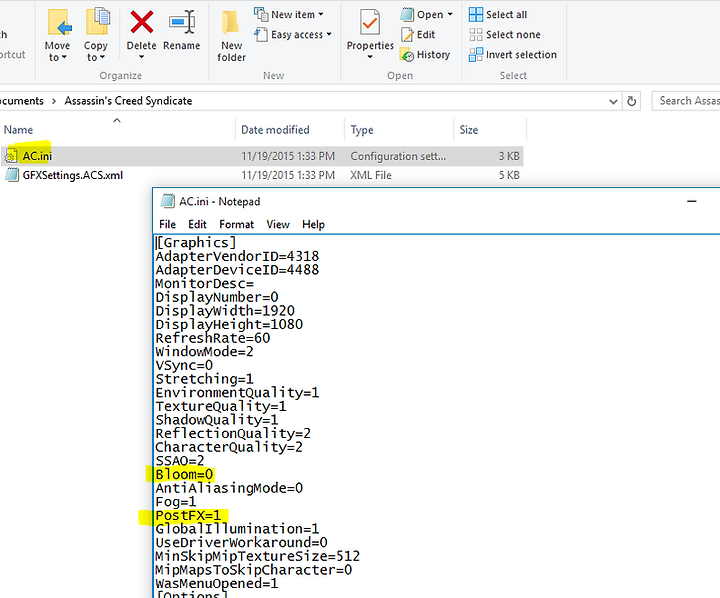Click the New folder icon

[231, 23]
